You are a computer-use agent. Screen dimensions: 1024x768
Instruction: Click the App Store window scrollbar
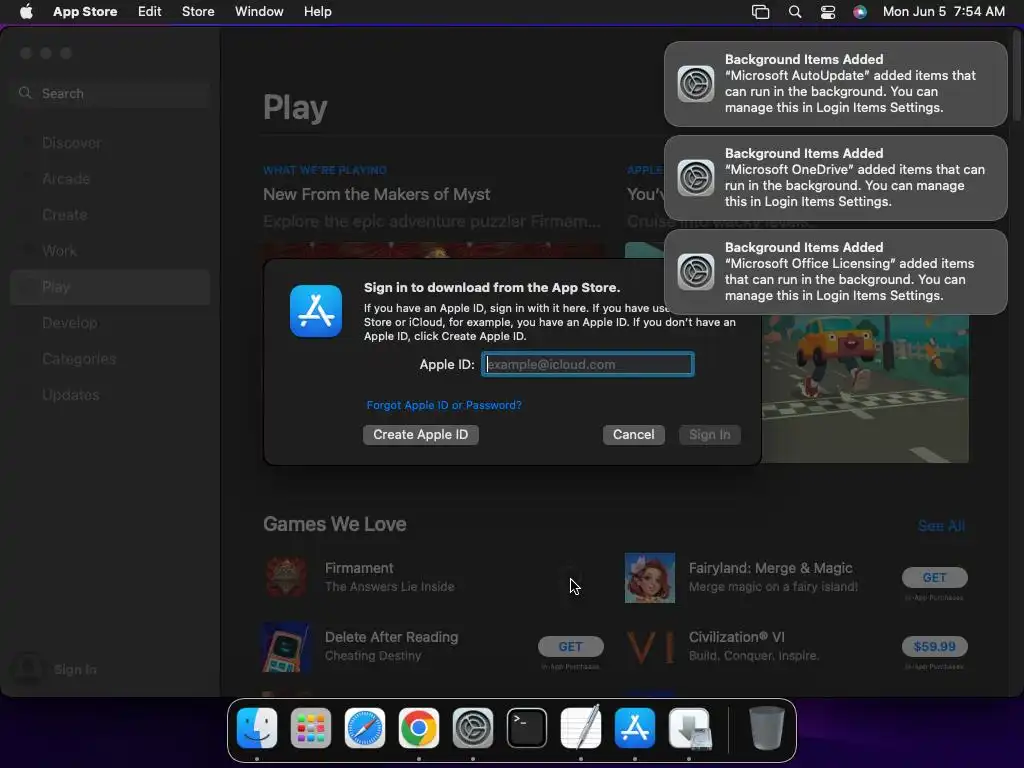click(1017, 78)
